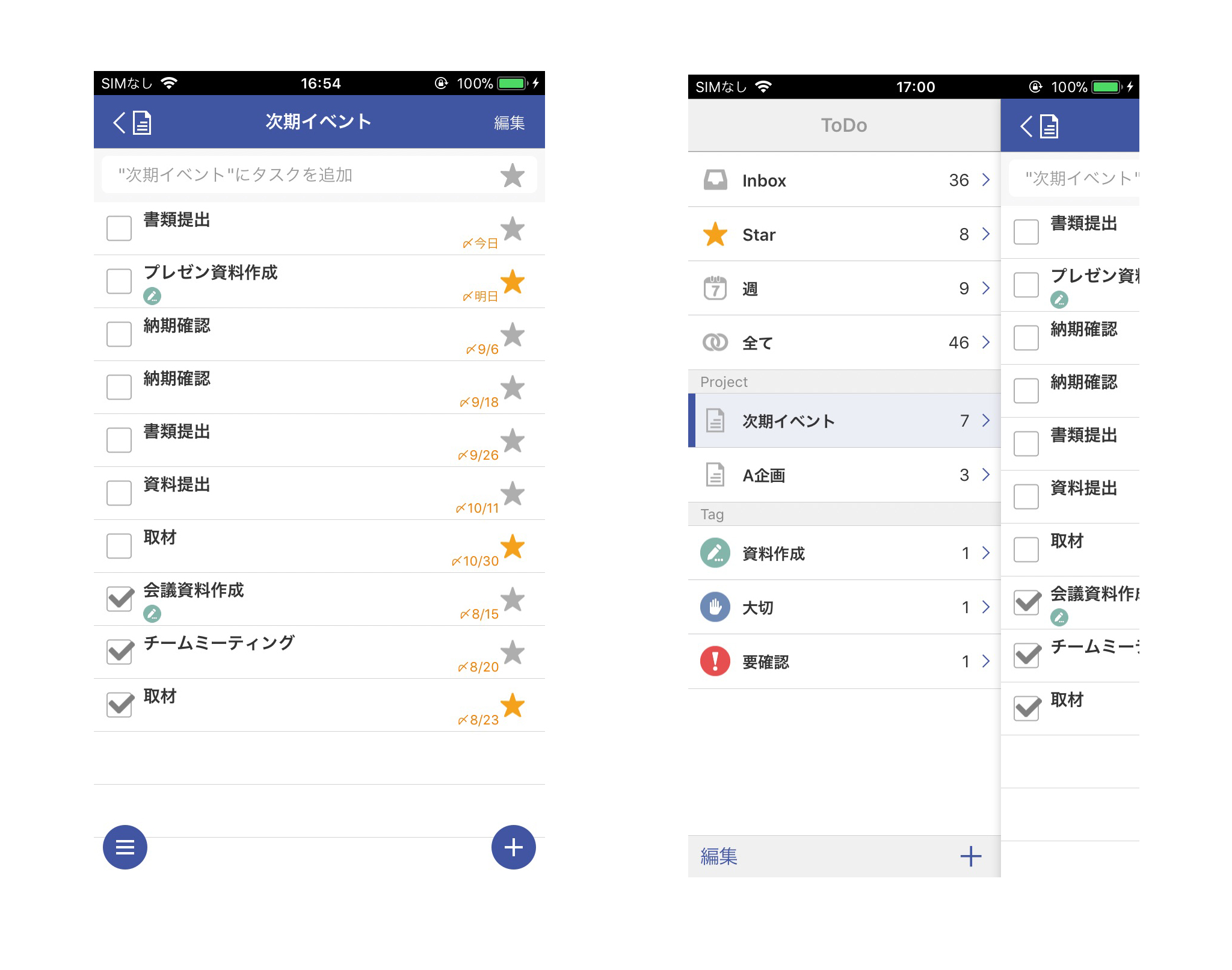1232x970 pixels.
Task: Select 次期イベント project tab
Action: (840, 421)
